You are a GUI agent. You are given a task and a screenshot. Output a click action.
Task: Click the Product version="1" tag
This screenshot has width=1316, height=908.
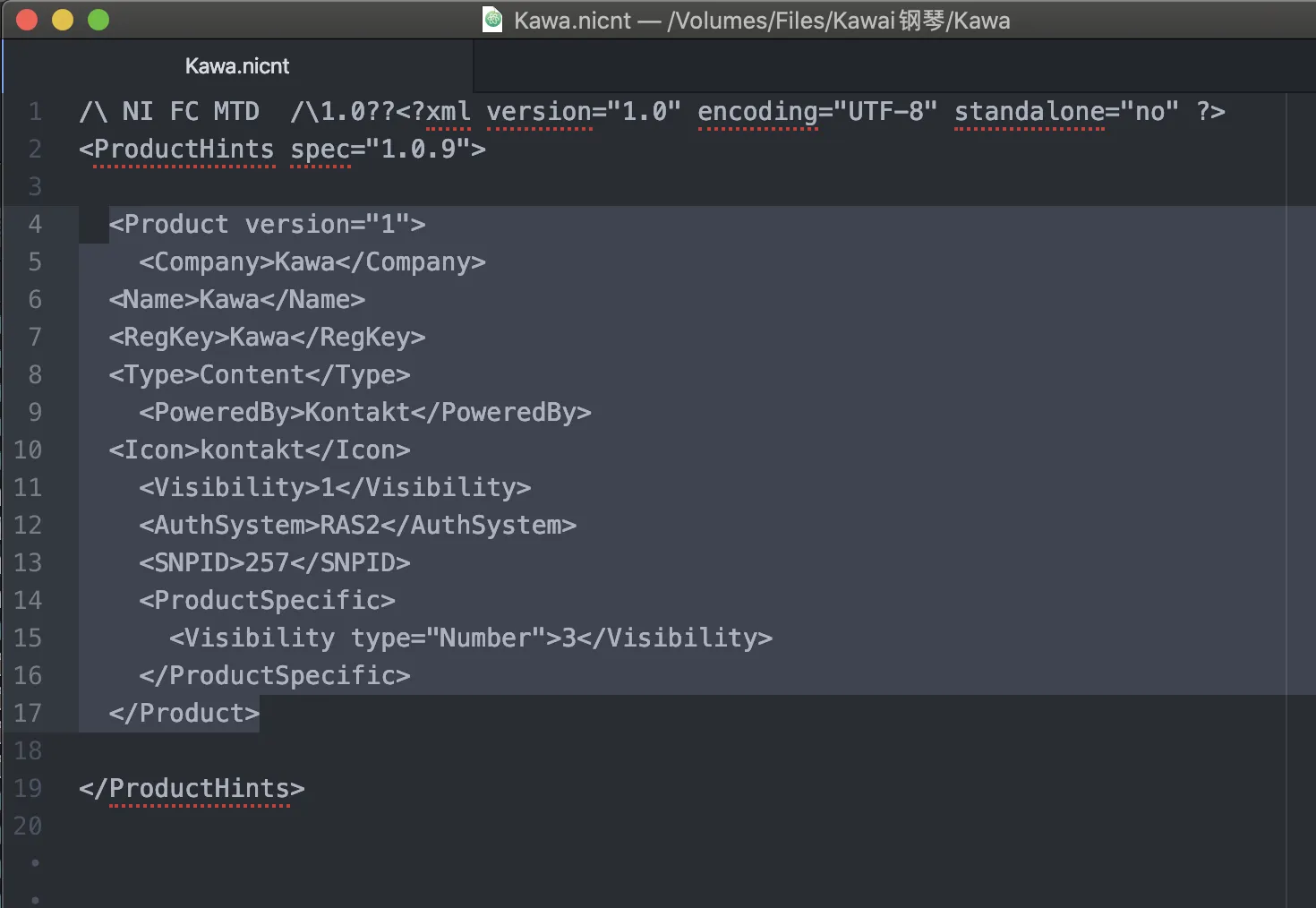coord(267,225)
